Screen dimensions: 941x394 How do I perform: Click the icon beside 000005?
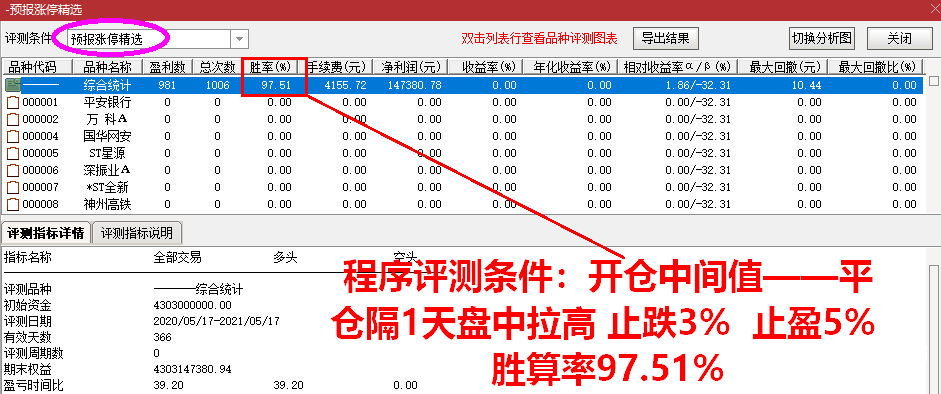point(13,154)
